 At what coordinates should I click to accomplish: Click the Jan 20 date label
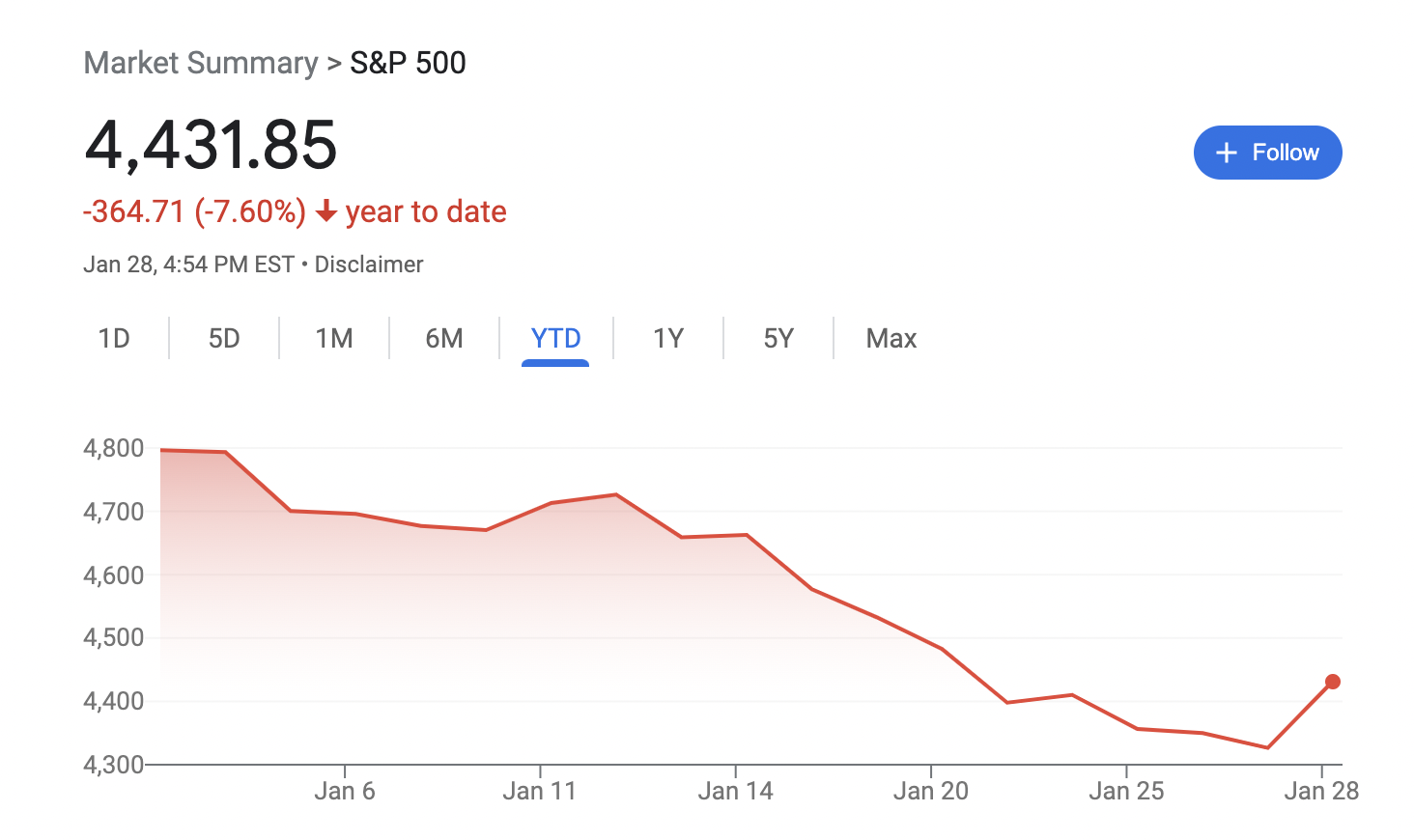931,792
